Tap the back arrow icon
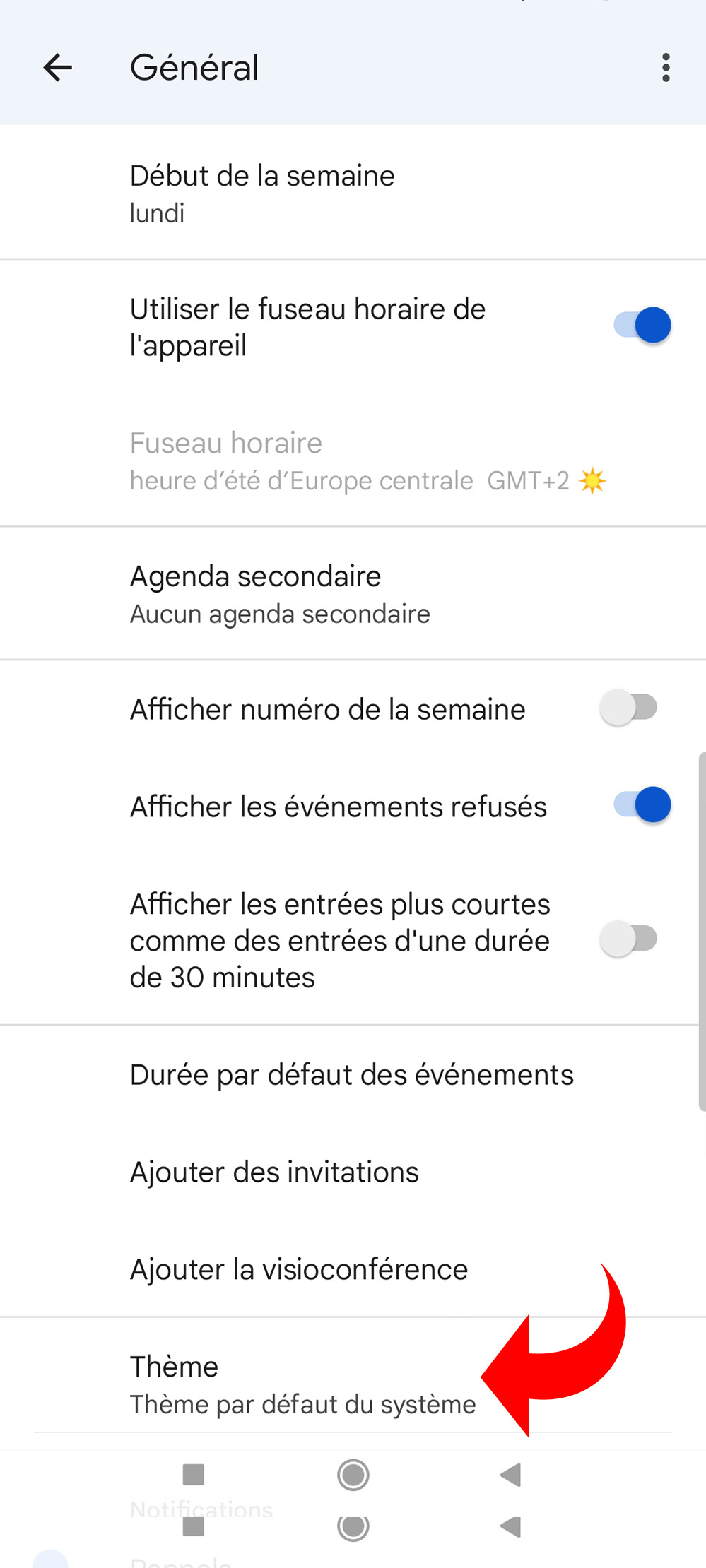The width and height of the screenshot is (706, 1568). click(57, 68)
